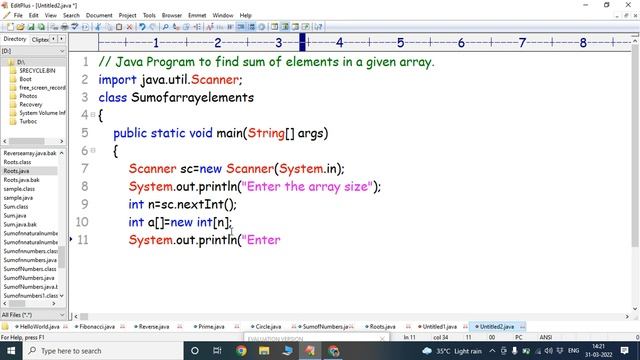Click the Print toolbar icon
Screen dimensions: 640x360
(x=64, y=27)
